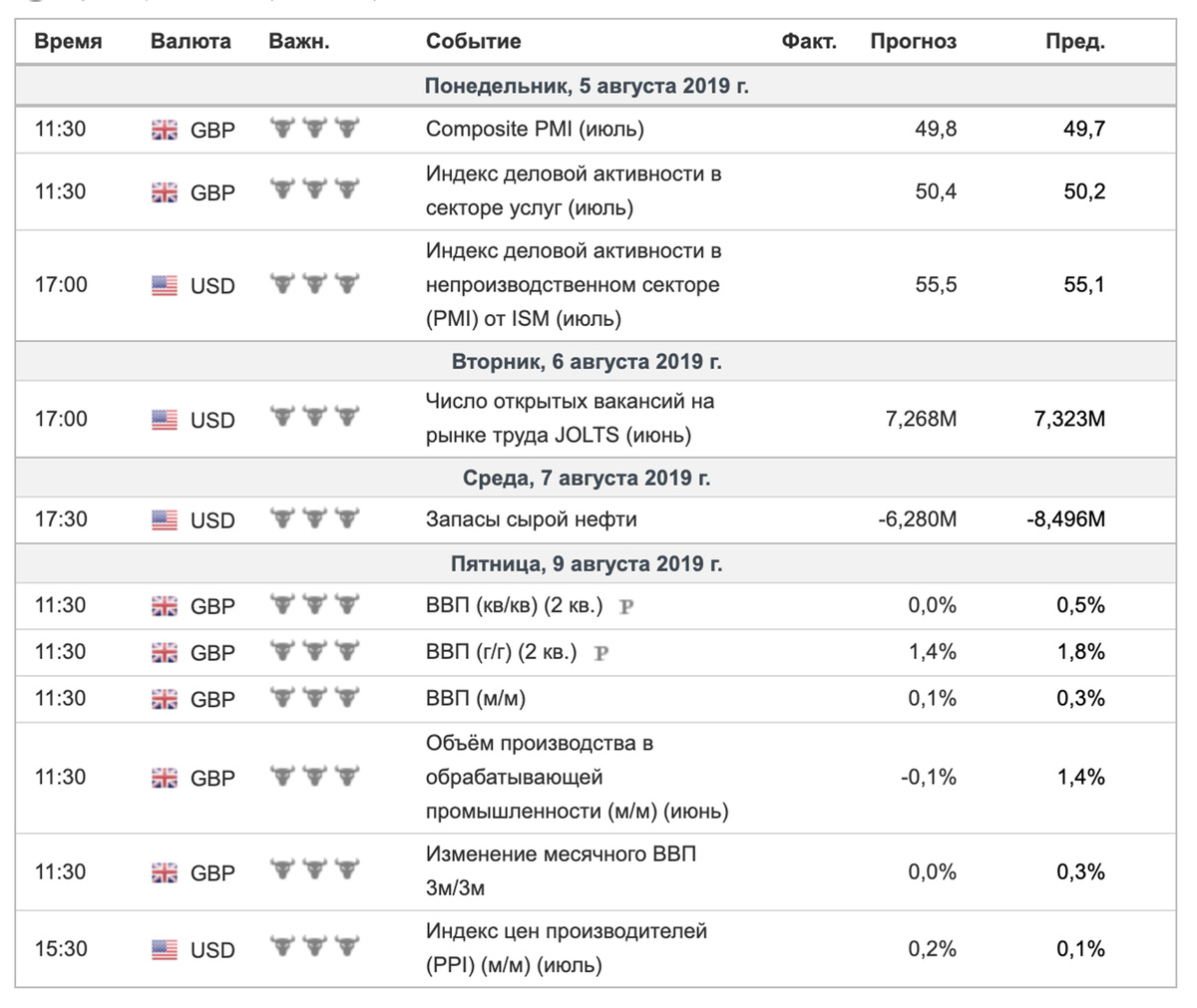Click the middle bull icon in Composite PMI row
This screenshot has height=1008, width=1197.
click(315, 129)
